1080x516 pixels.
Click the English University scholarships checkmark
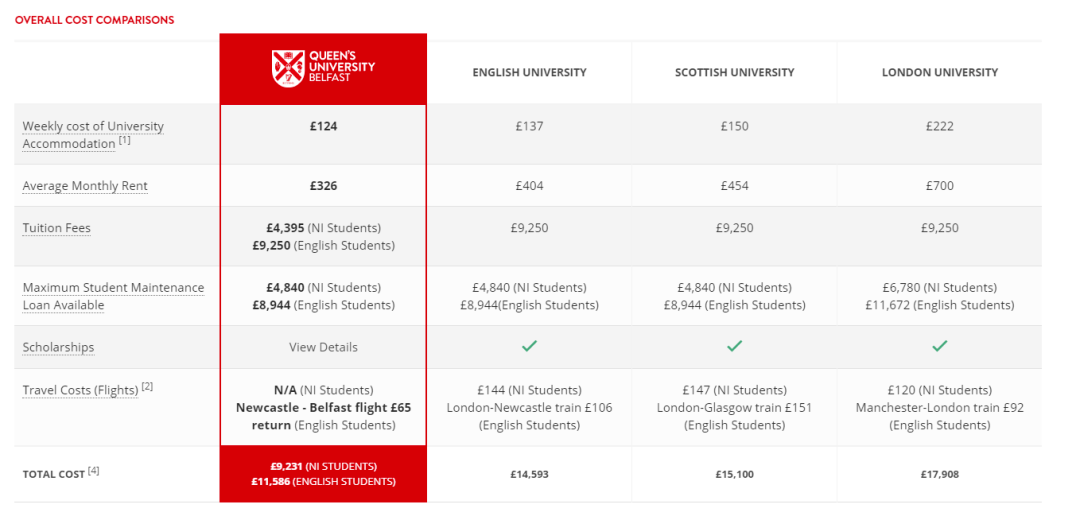click(529, 346)
